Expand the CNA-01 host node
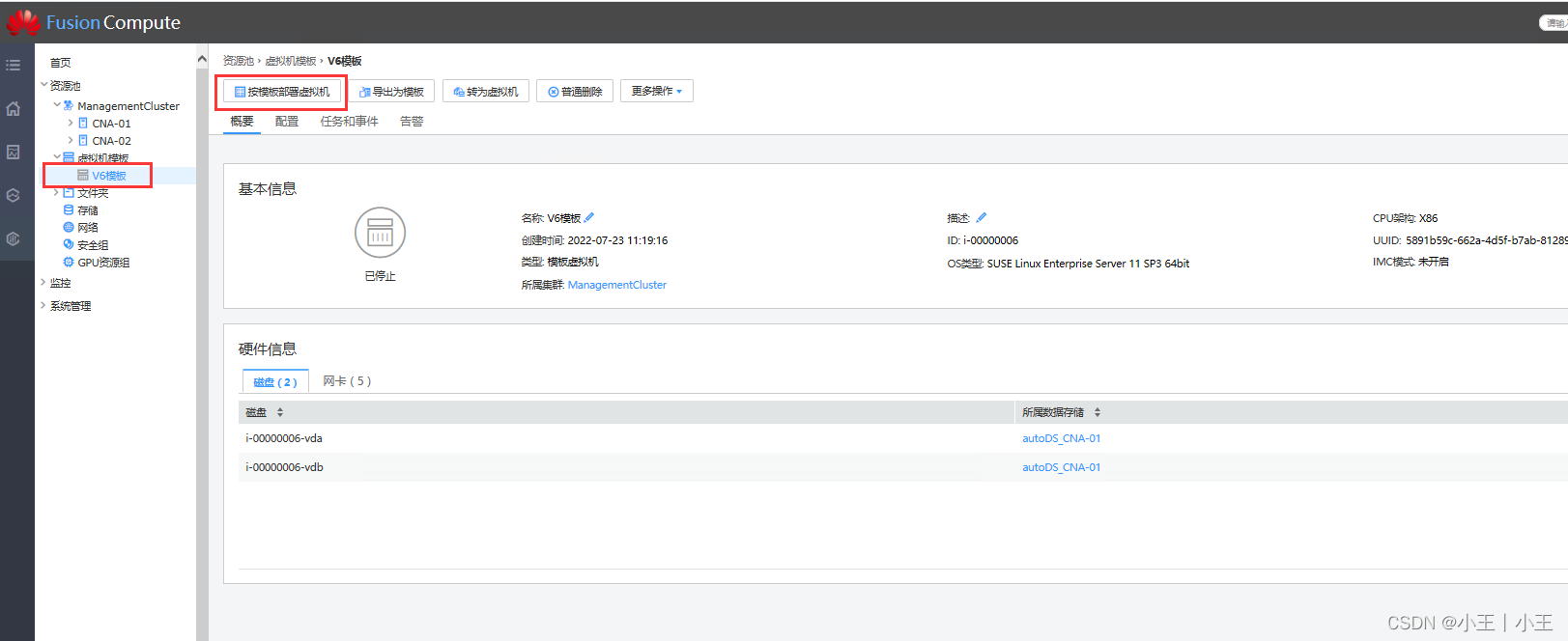This screenshot has height=641, width=1568. [71, 123]
